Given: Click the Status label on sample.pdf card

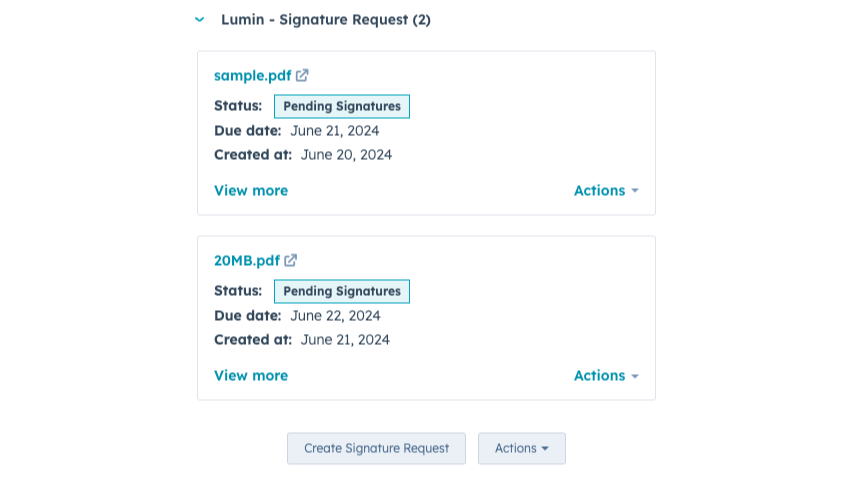Looking at the screenshot, I should click(238, 105).
